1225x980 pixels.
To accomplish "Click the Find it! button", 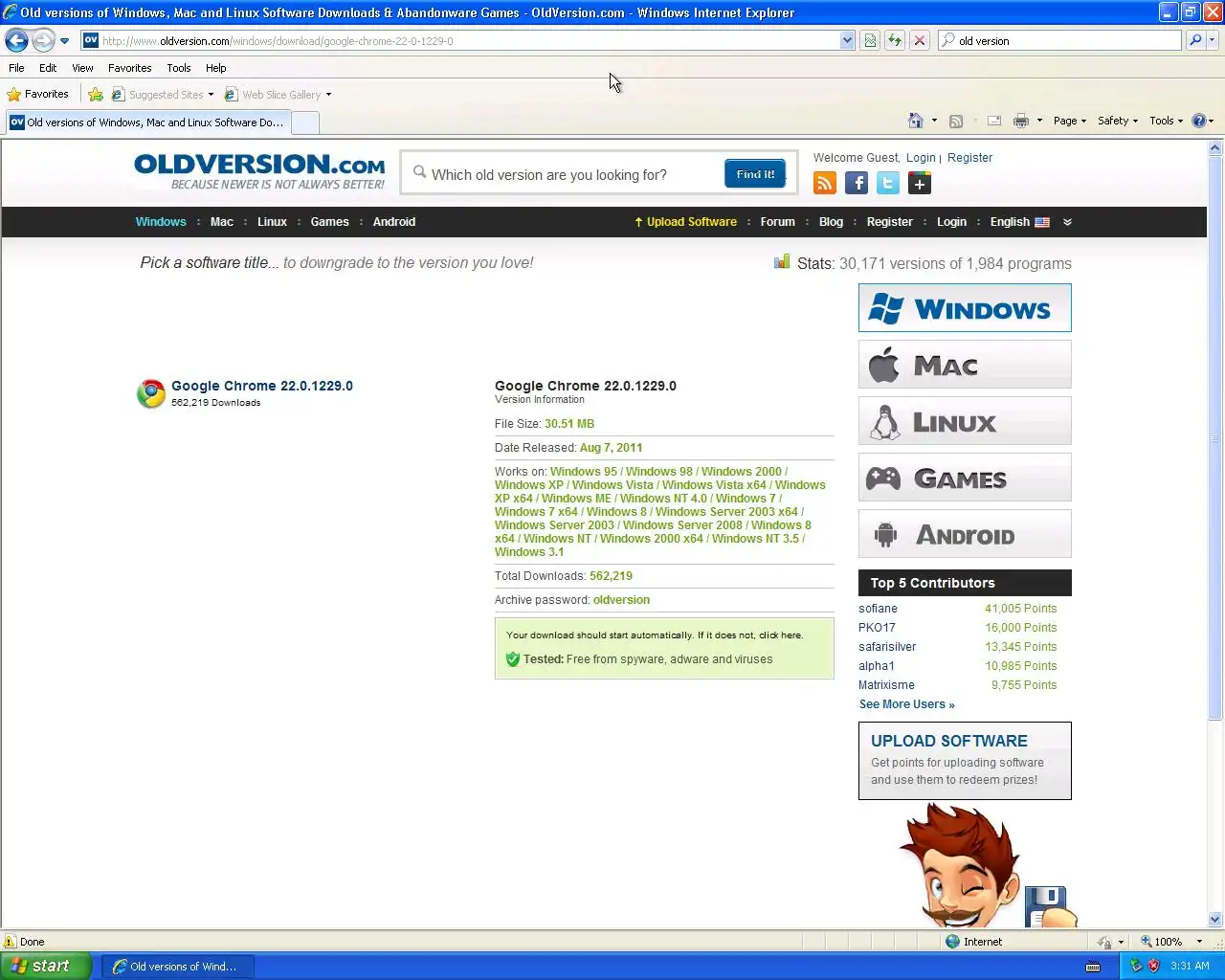I will (755, 174).
